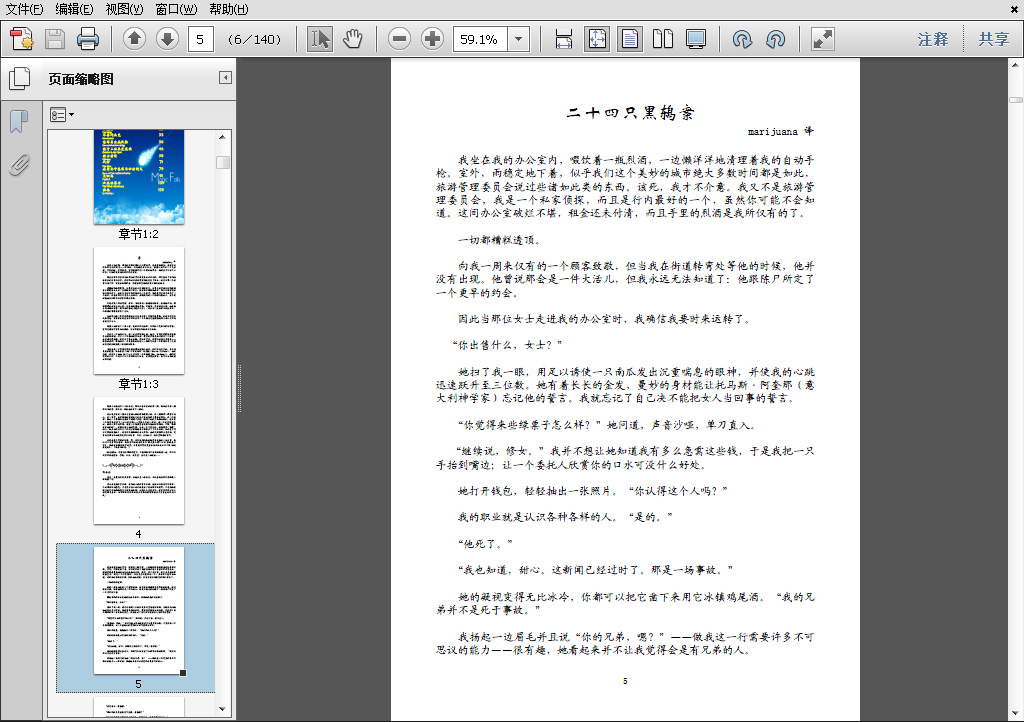Open the attachments paperclip panel
The height and width of the screenshot is (722, 1024).
(x=20, y=165)
